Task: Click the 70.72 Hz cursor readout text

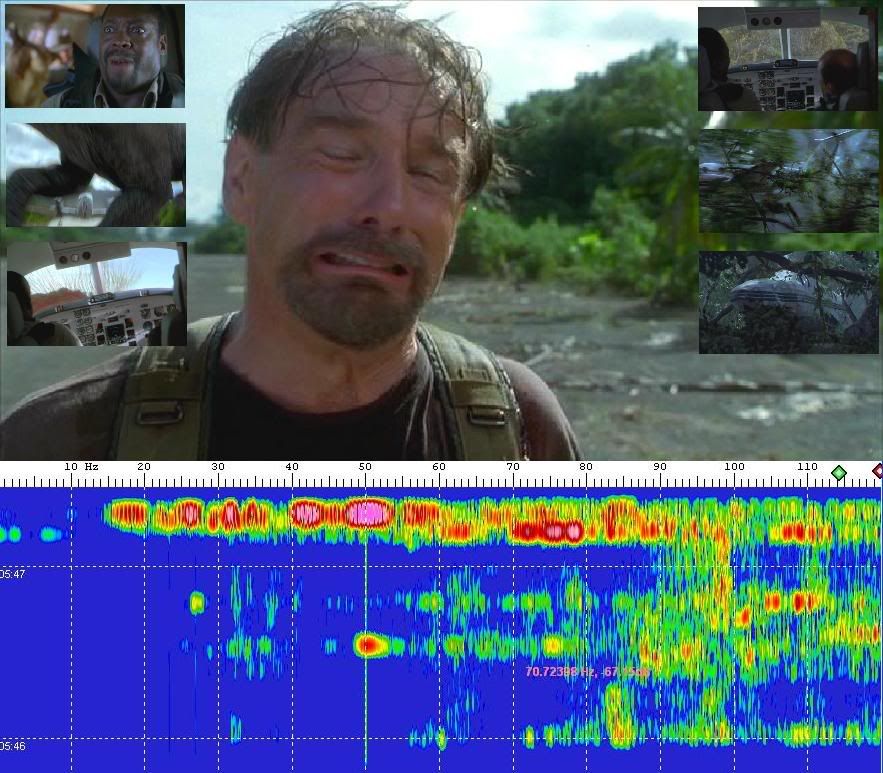Action: tap(587, 672)
